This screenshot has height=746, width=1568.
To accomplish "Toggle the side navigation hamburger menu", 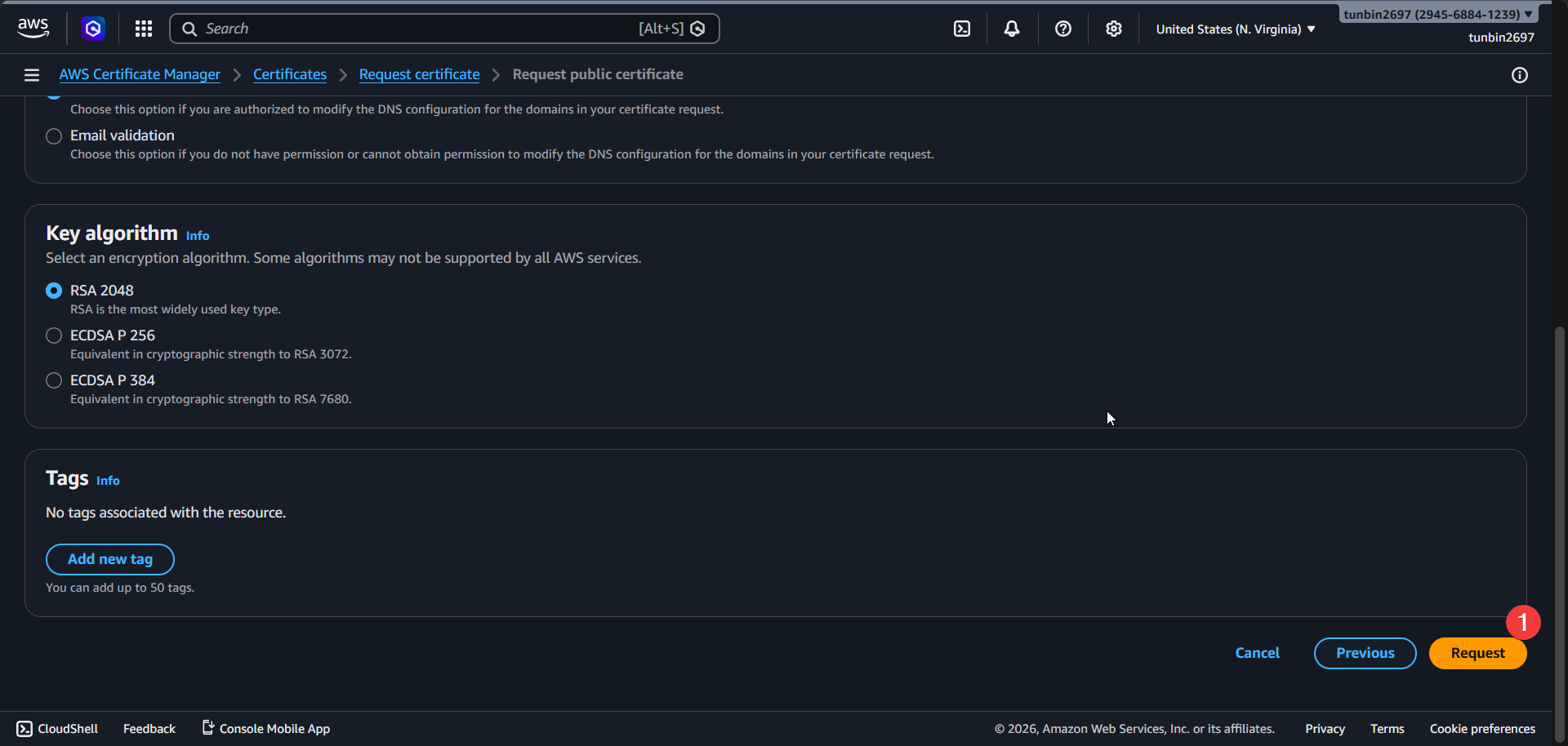I will tap(32, 75).
